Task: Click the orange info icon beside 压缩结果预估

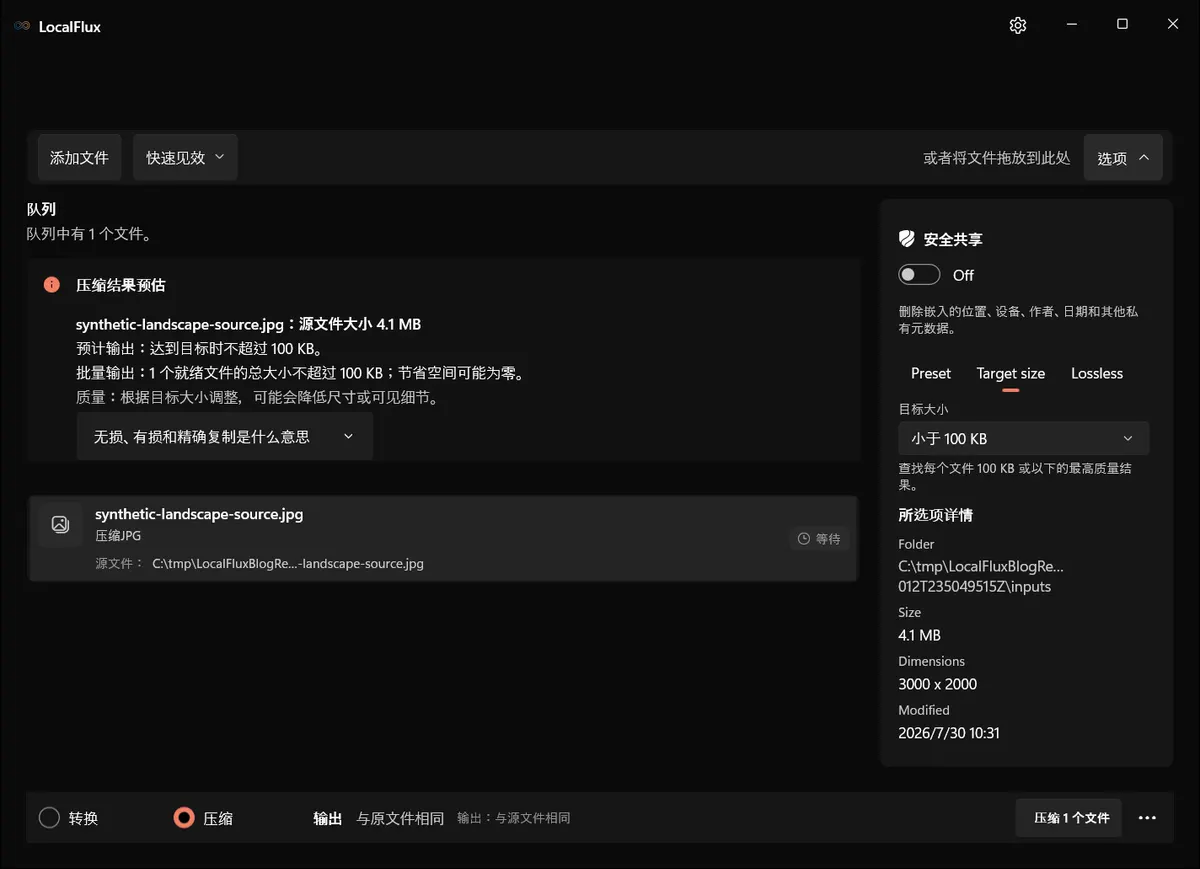Action: 52,285
